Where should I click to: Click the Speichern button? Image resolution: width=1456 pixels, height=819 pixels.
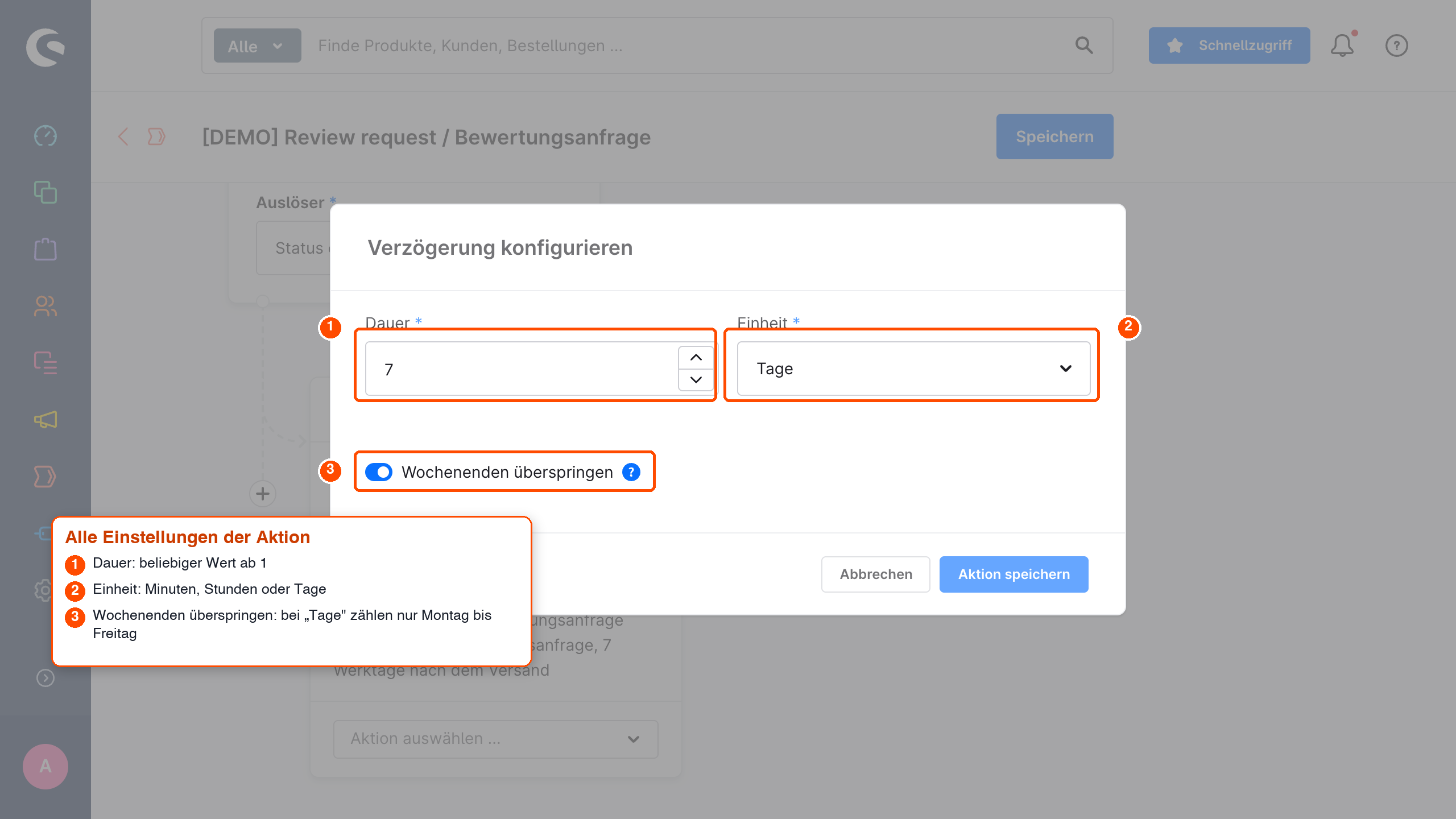point(1054,136)
